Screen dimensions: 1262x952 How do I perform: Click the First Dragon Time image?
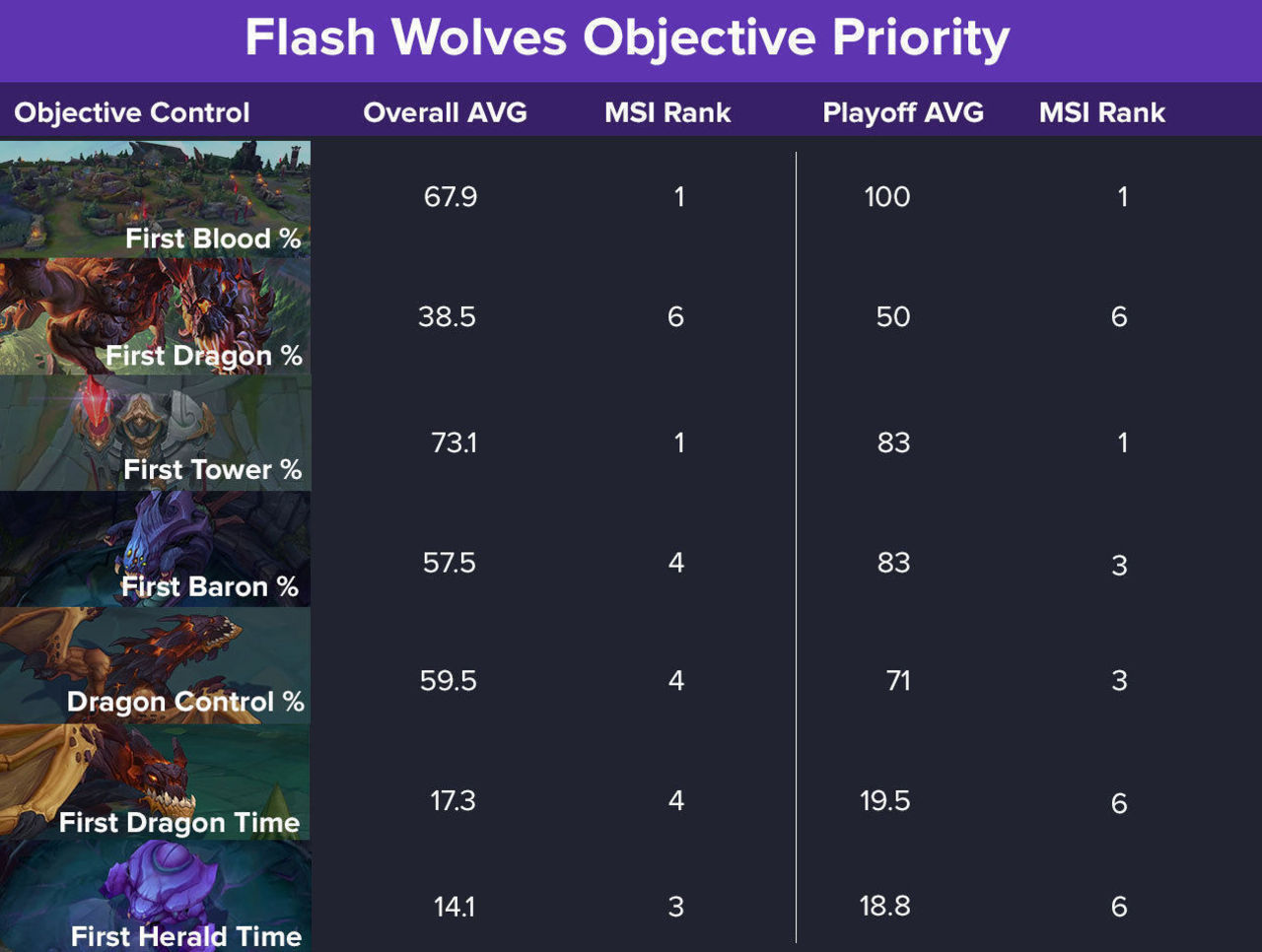tap(155, 782)
